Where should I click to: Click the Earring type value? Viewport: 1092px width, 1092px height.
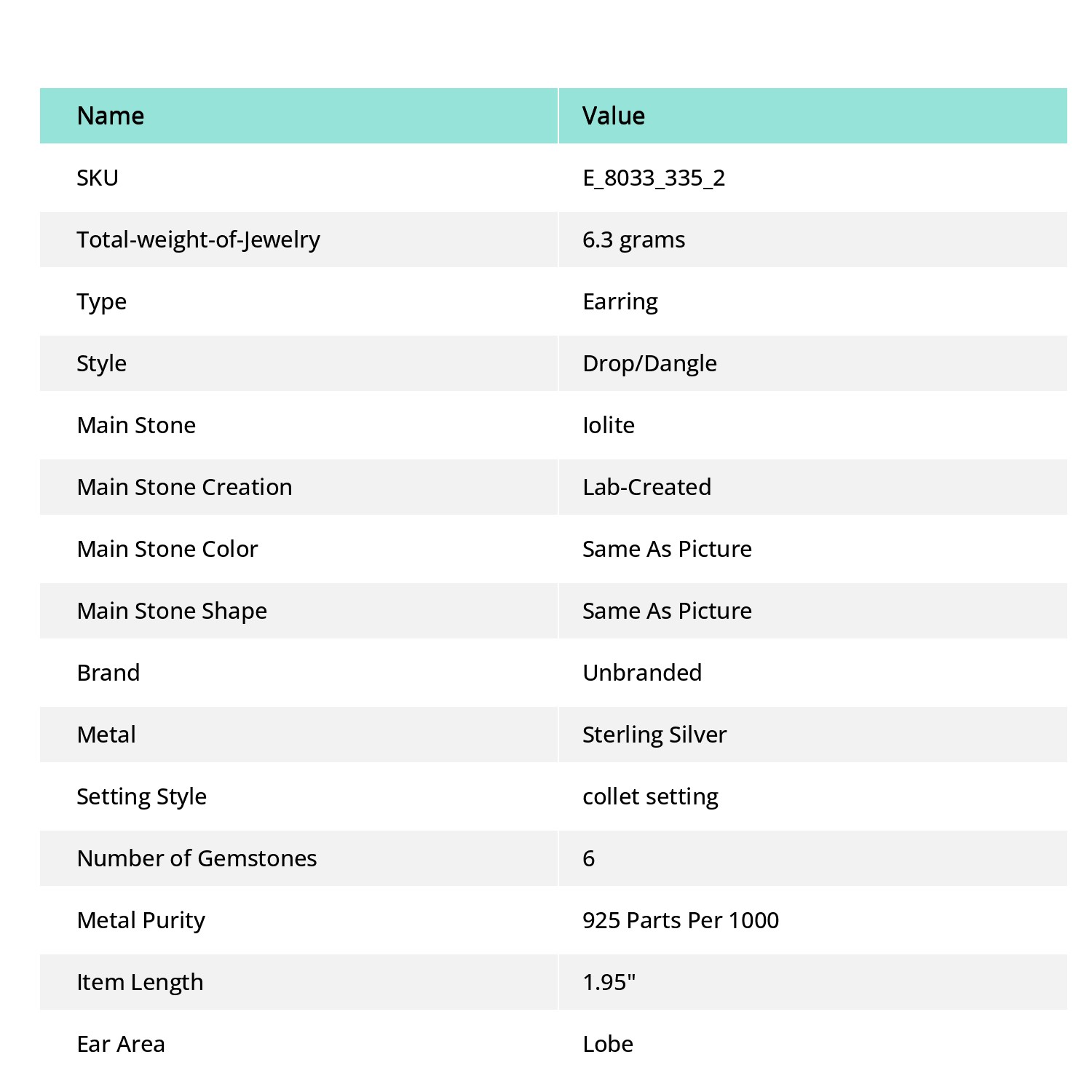pyautogui.click(x=620, y=301)
